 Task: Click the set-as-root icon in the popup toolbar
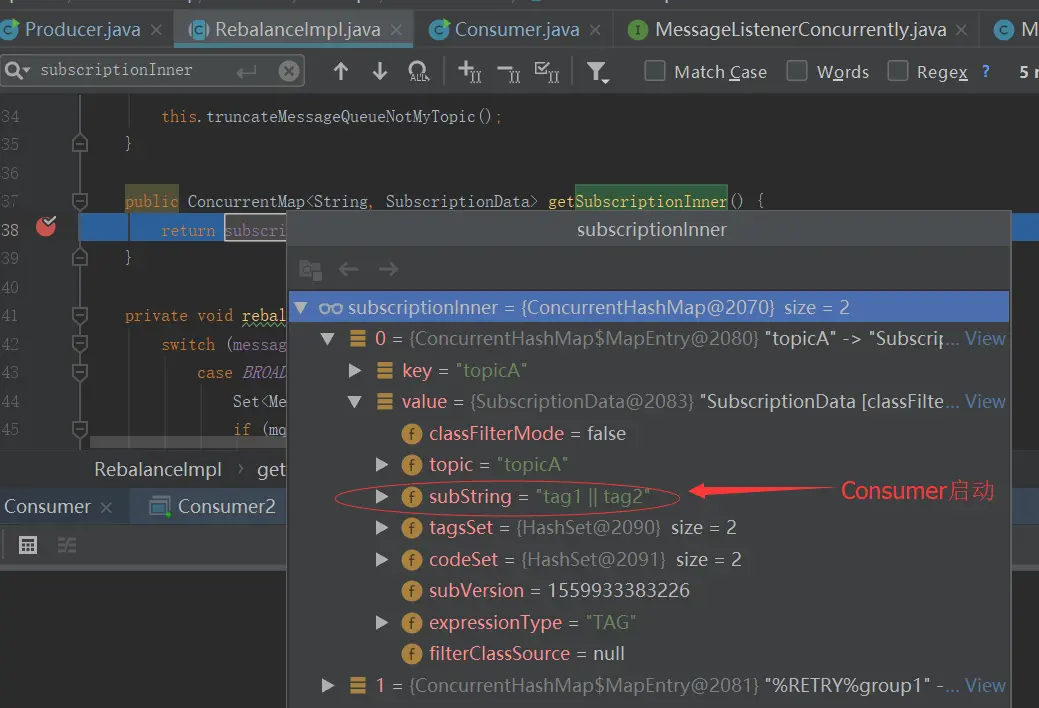pos(310,269)
